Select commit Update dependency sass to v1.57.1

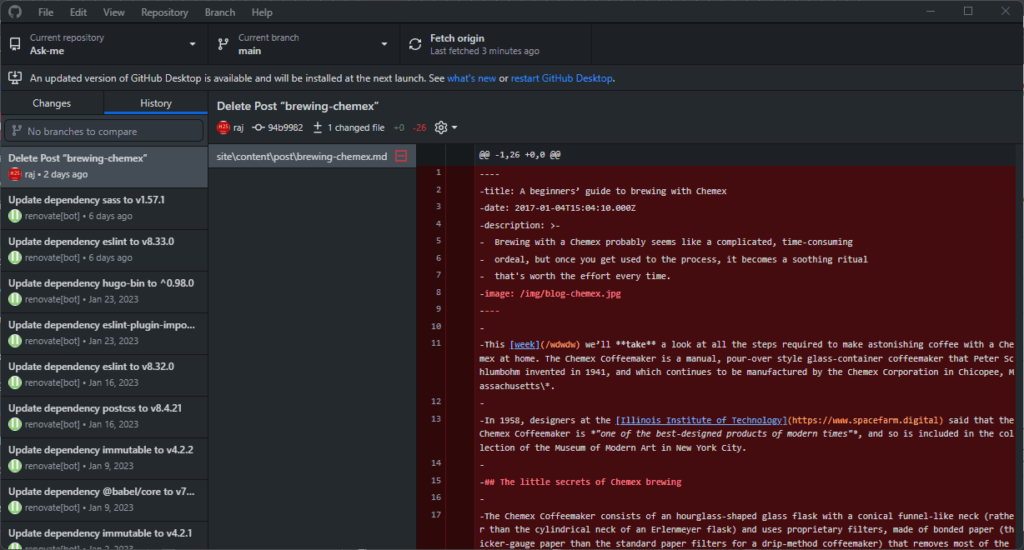[104, 207]
